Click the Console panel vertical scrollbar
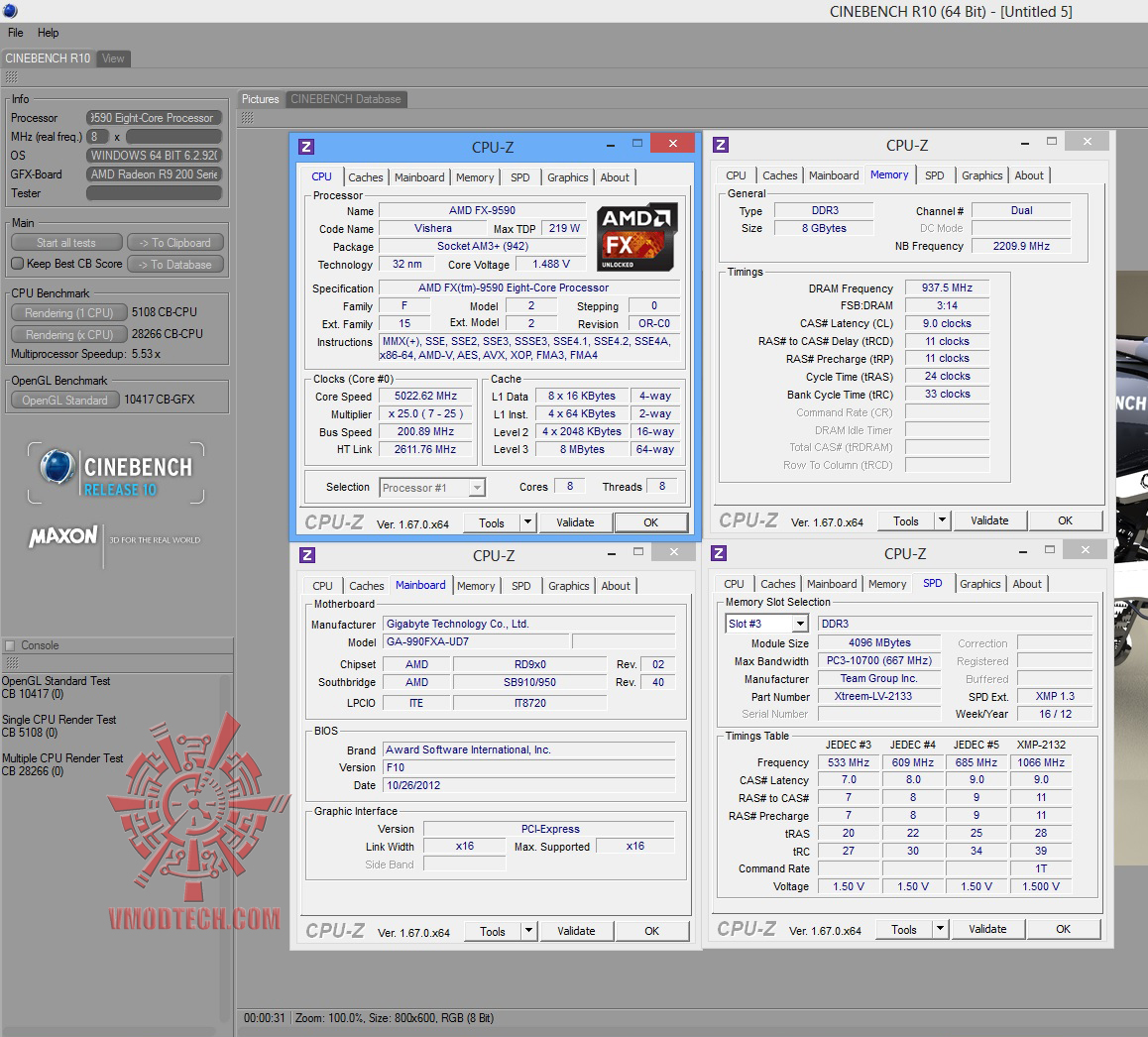1148x1037 pixels. tap(225, 848)
